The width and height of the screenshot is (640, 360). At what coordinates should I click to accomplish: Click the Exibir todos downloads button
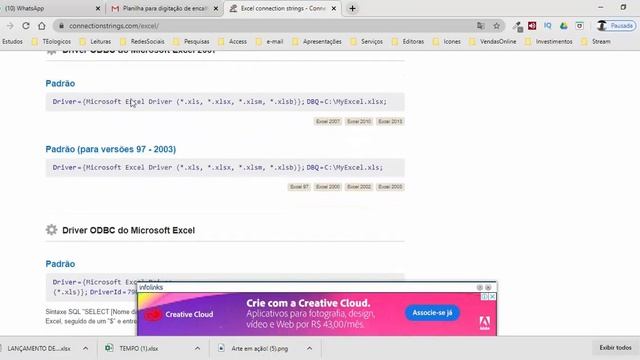(x=615, y=347)
